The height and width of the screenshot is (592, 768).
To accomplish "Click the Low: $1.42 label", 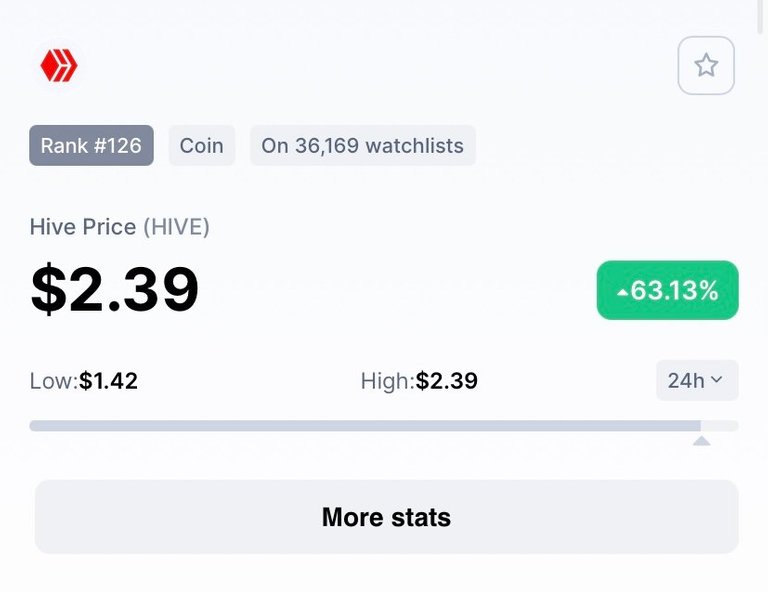I will tap(84, 380).
